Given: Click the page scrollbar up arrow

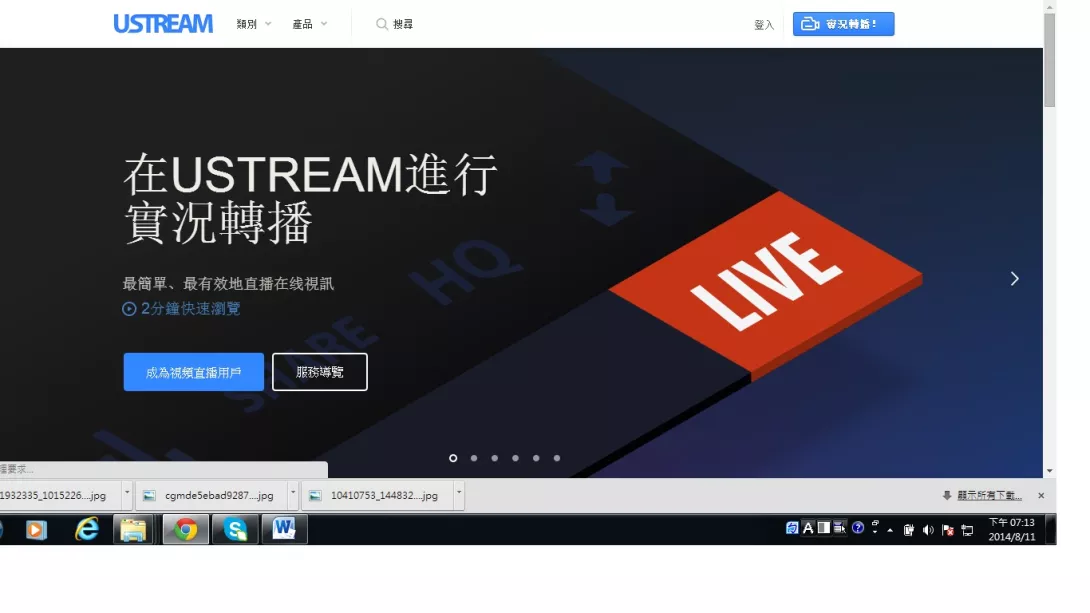Looking at the screenshot, I should 1050,6.
